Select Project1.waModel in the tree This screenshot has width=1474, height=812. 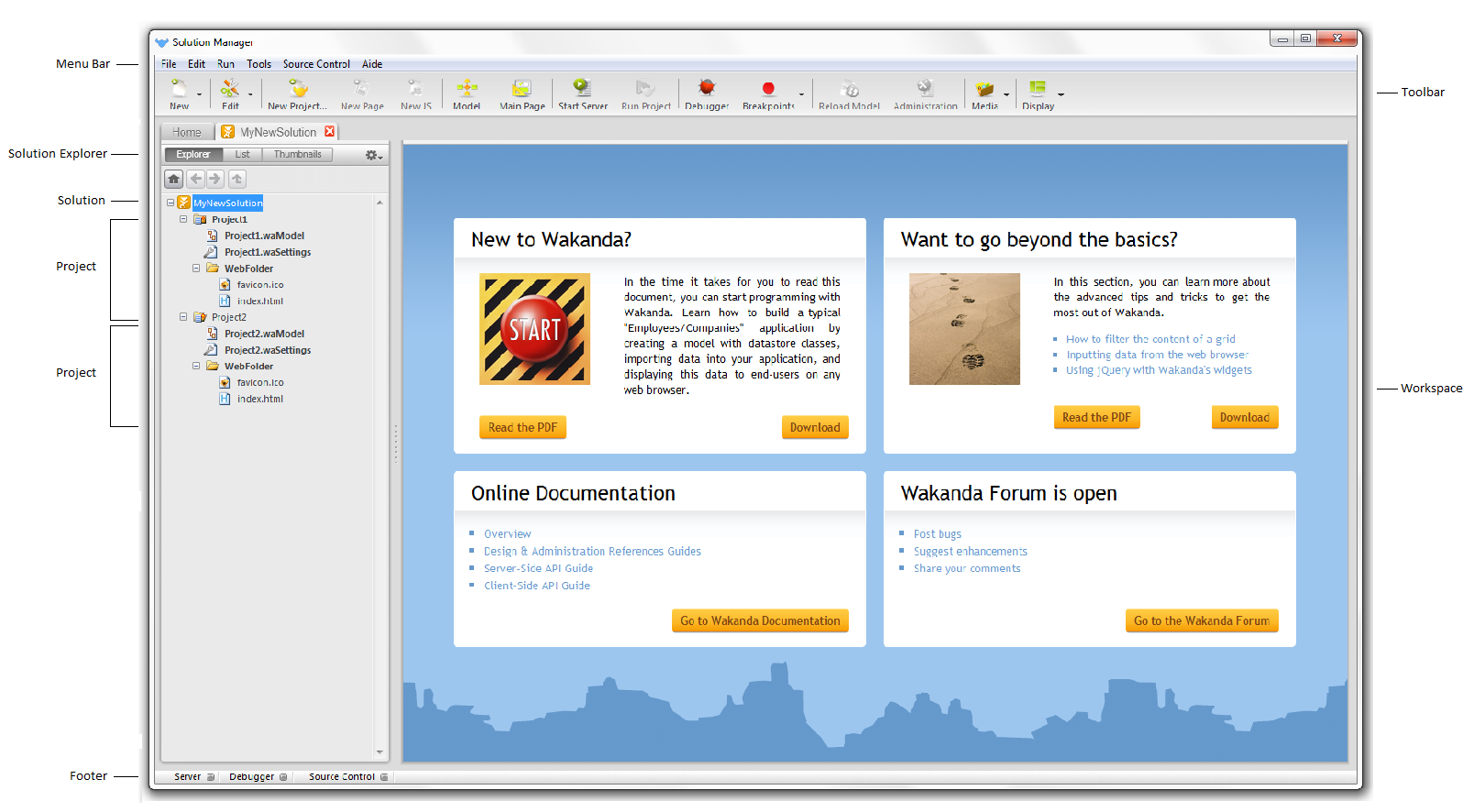tap(264, 236)
